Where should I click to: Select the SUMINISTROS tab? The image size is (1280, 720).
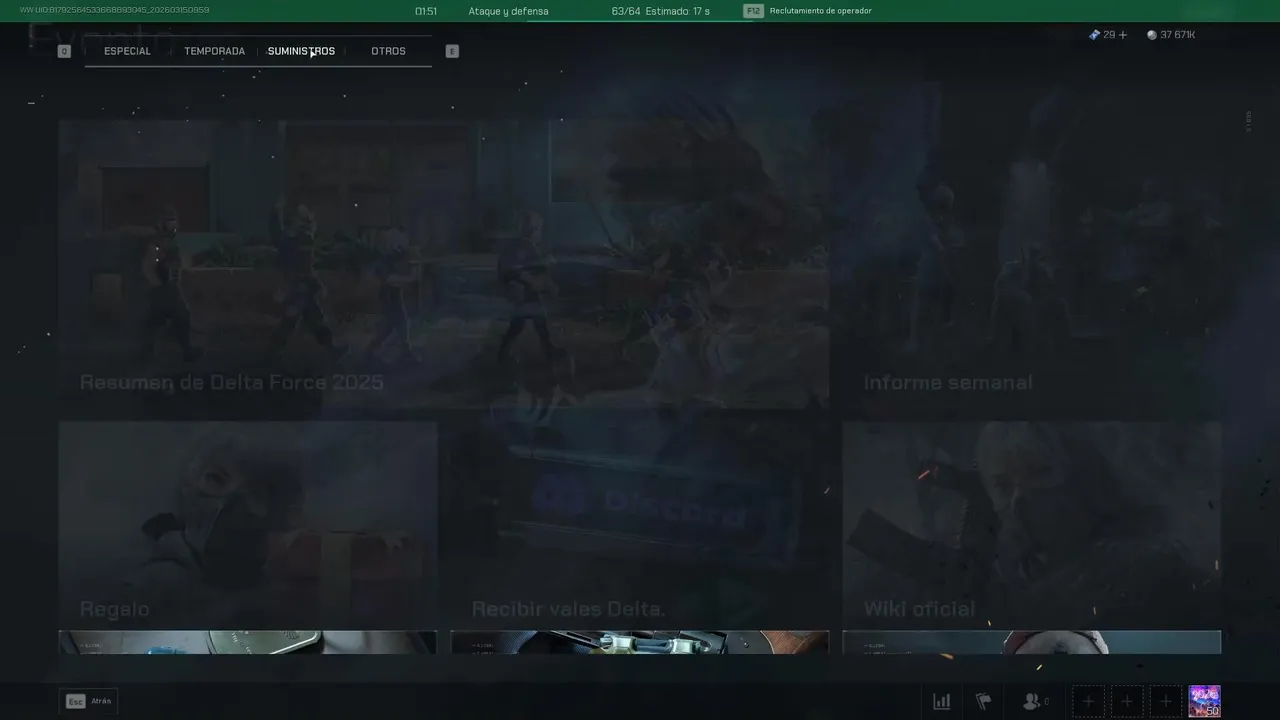point(301,51)
